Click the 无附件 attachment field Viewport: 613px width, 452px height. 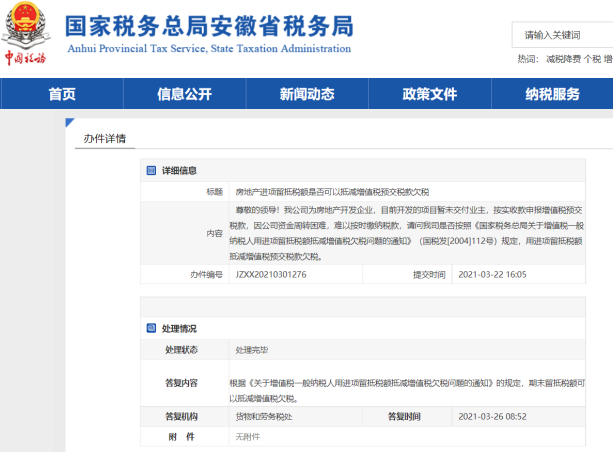click(x=248, y=437)
